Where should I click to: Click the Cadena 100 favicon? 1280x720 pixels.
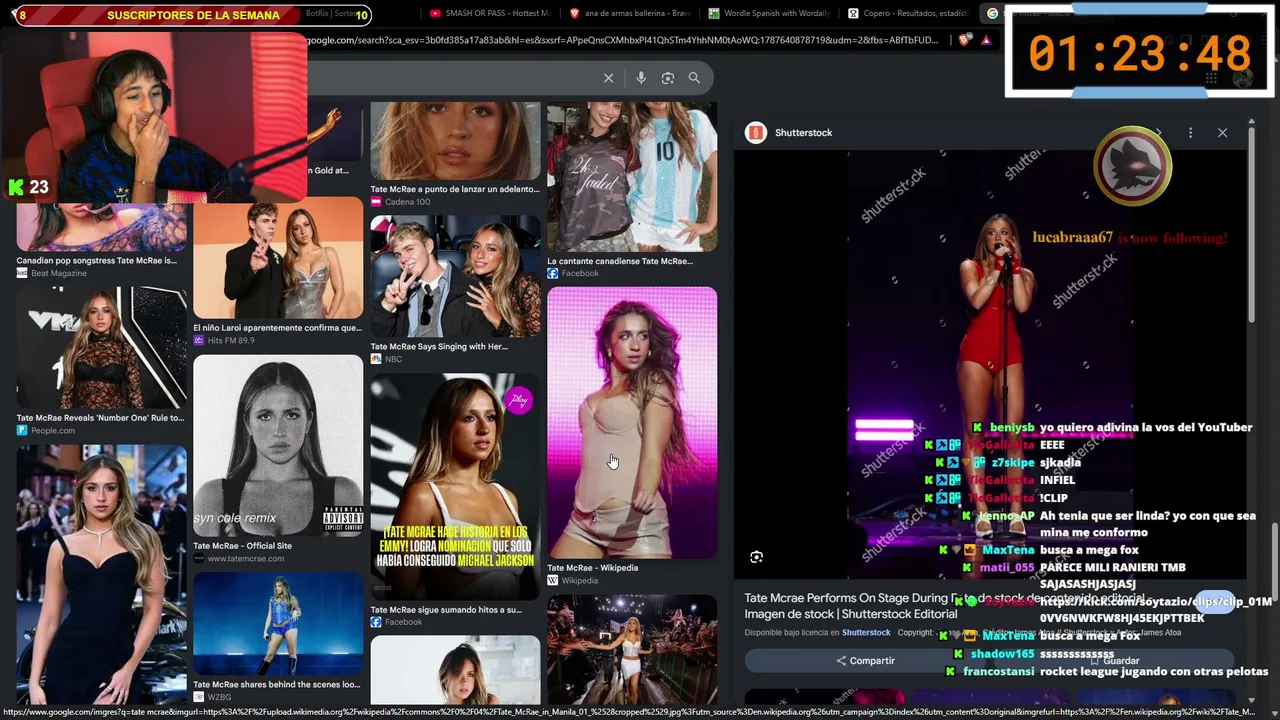pos(376,202)
